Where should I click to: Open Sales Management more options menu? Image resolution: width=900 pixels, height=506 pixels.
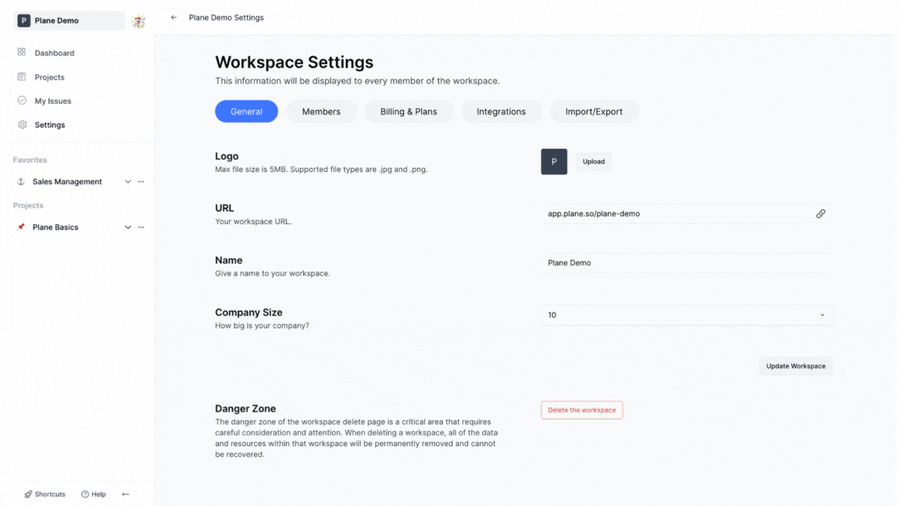tap(141, 182)
